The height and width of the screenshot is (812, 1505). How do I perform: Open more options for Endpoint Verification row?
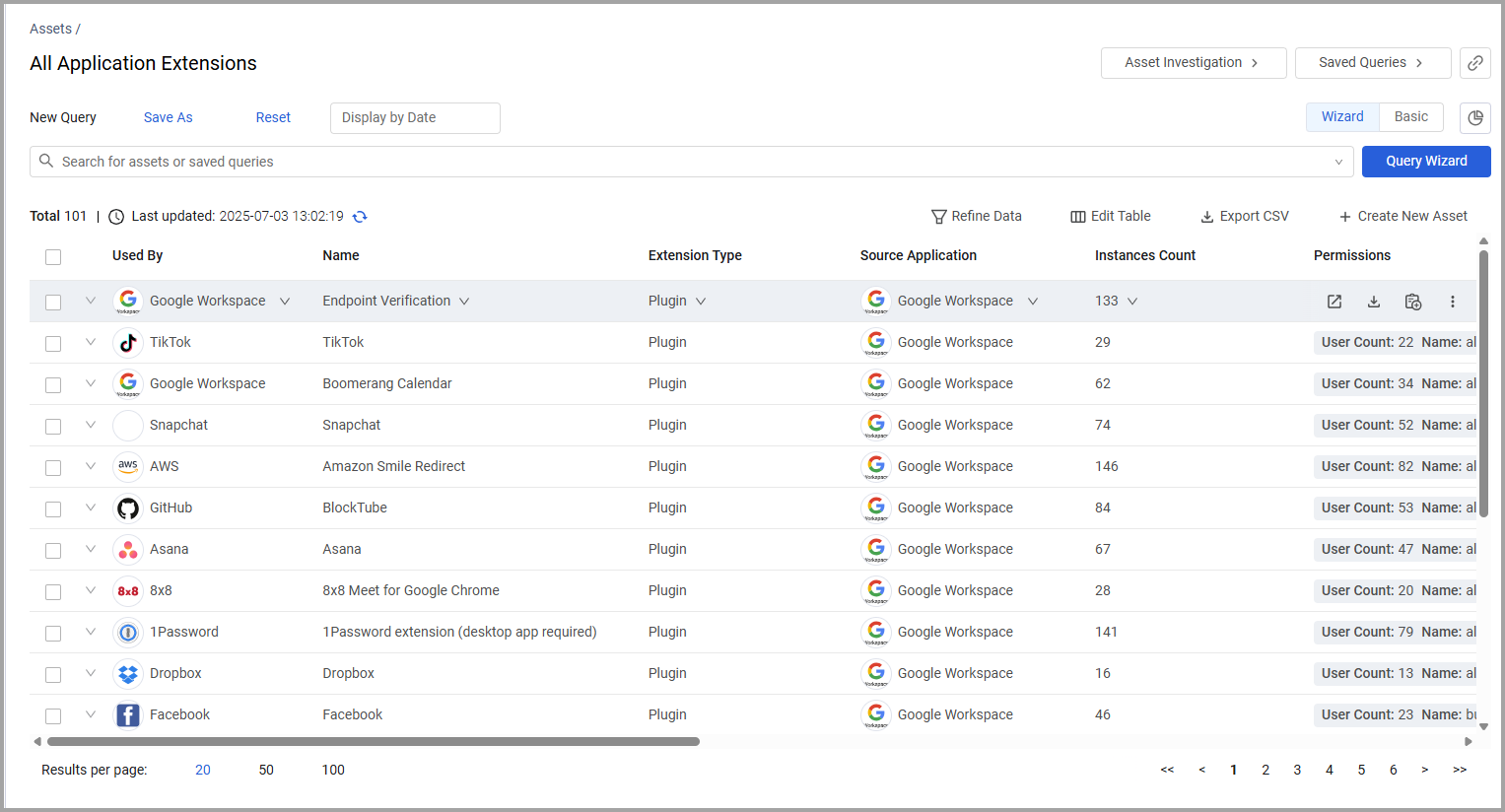point(1453,302)
